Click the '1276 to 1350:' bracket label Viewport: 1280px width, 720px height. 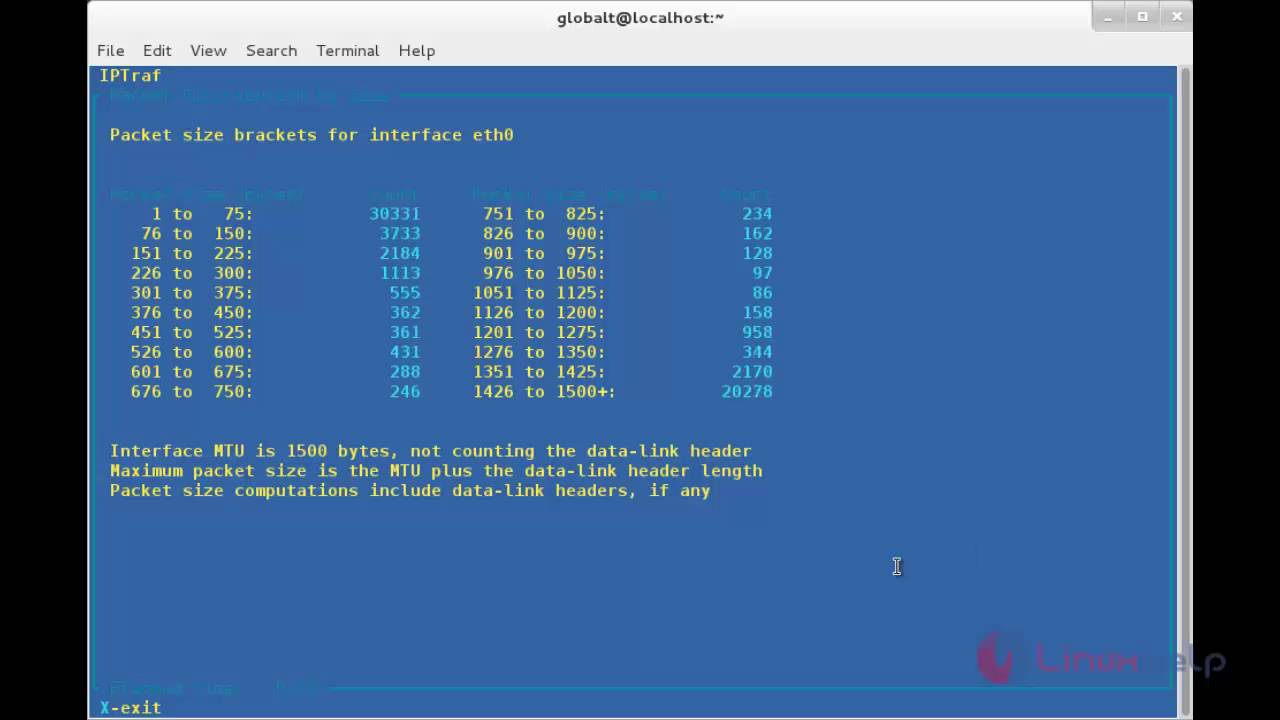[x=539, y=352]
